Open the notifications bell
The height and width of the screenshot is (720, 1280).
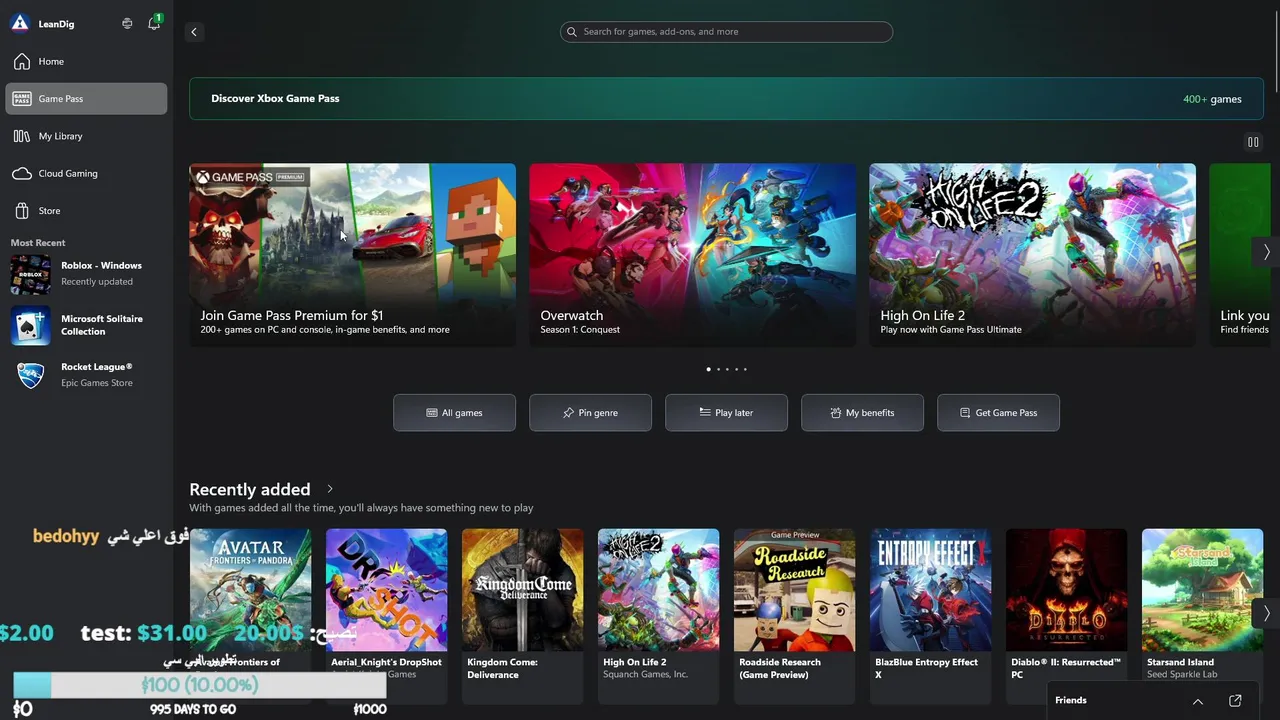click(x=154, y=23)
